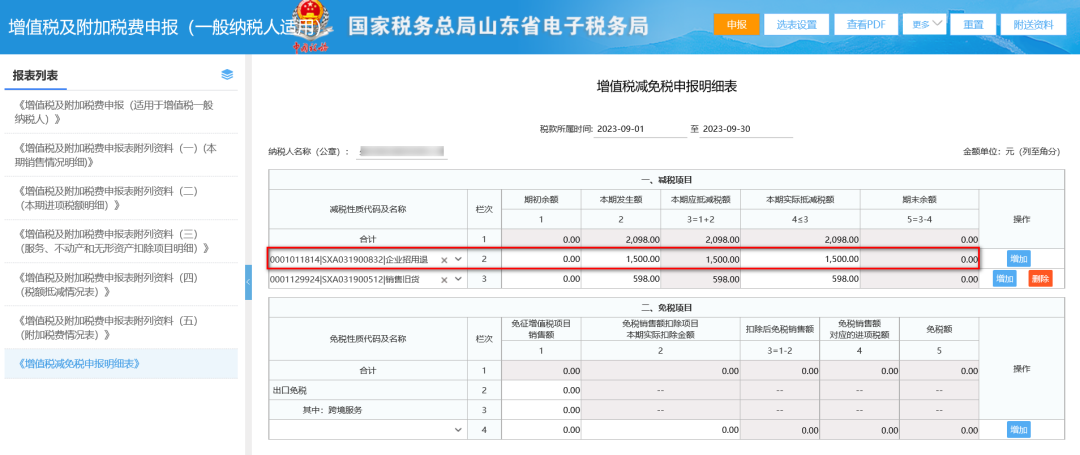Click 增加 on reduction row 2
1080x455 pixels.
[1018, 259]
